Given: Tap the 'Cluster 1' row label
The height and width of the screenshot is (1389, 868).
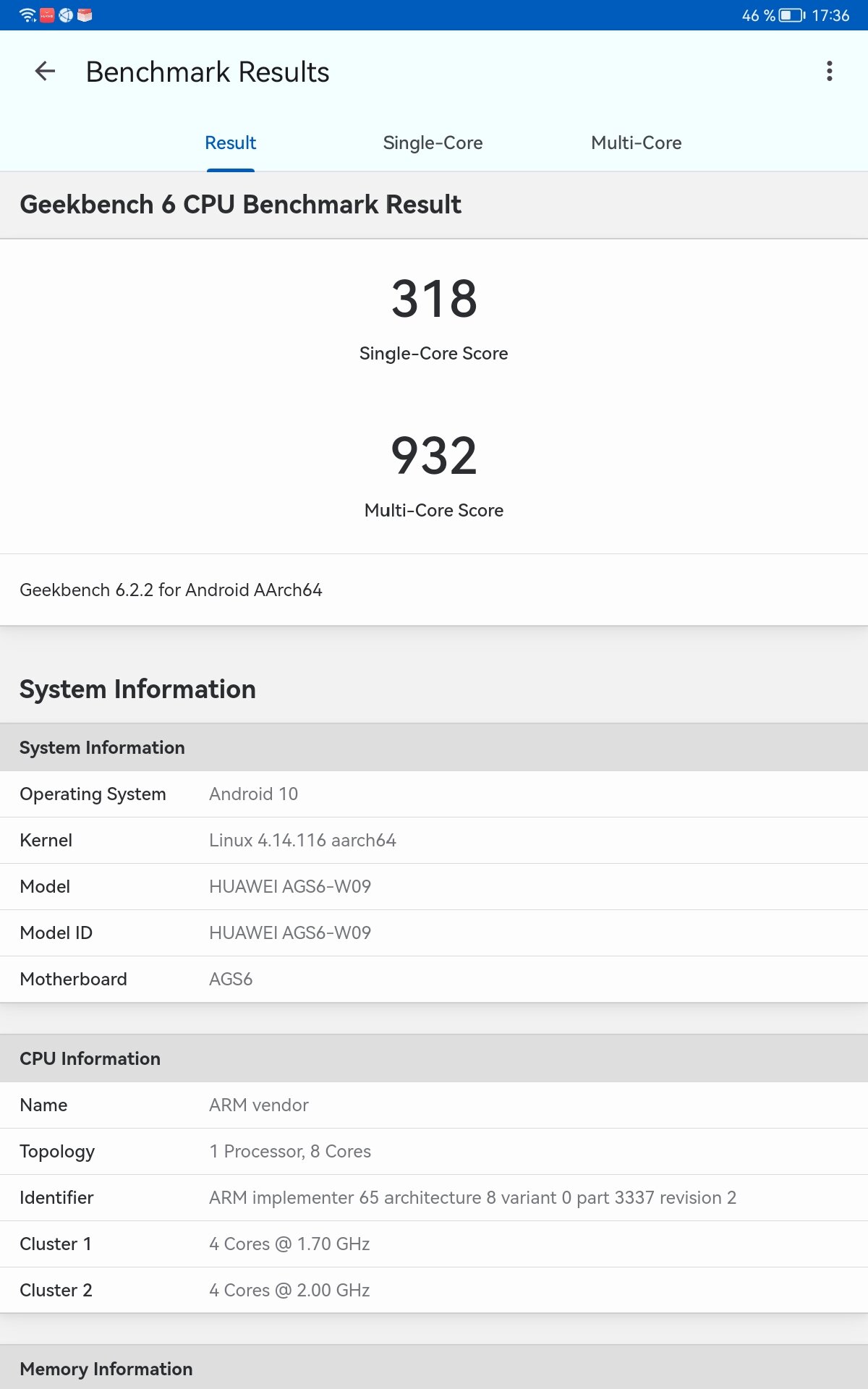Looking at the screenshot, I should coord(56,1244).
